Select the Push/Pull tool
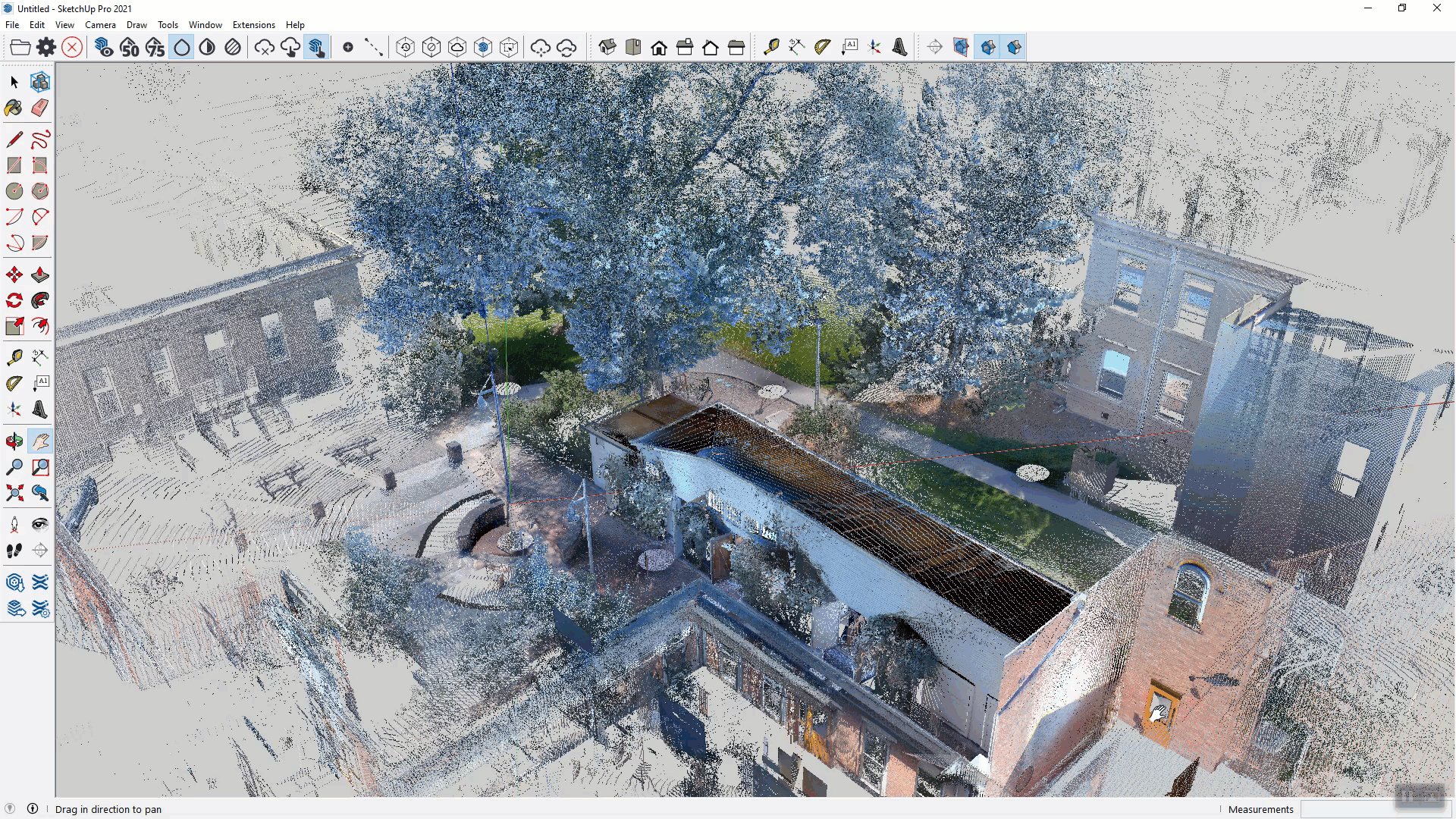This screenshot has width=1456, height=819. point(39,274)
